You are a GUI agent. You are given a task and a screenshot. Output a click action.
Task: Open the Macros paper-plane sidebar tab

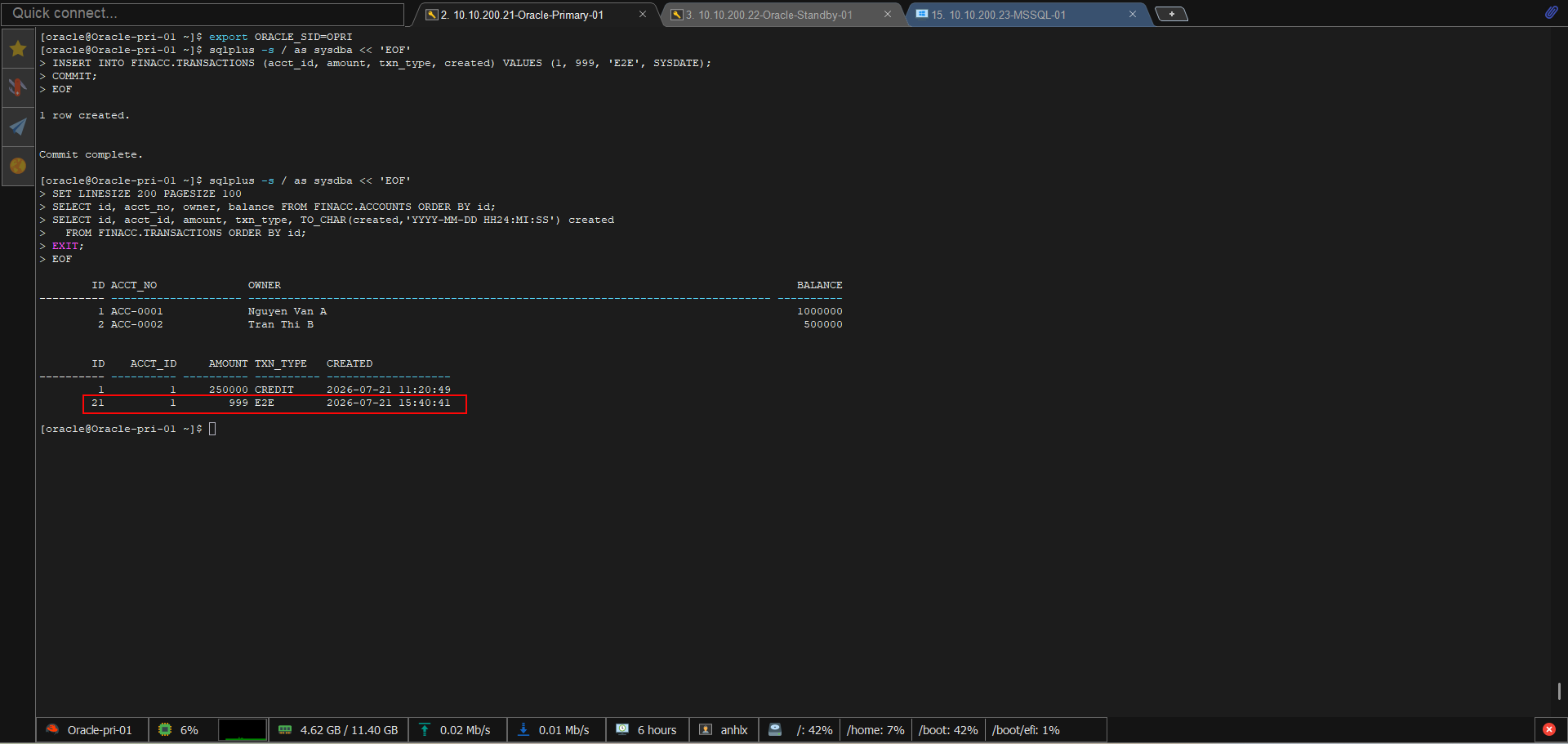(x=18, y=127)
